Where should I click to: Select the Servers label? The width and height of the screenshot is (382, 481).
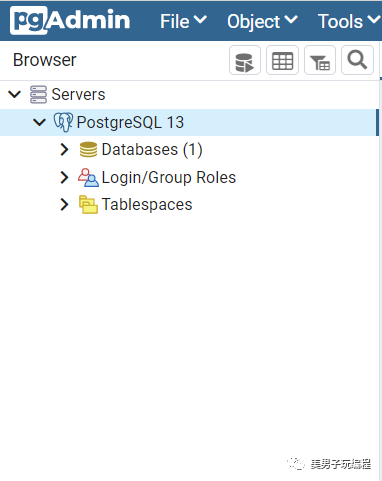(78, 94)
